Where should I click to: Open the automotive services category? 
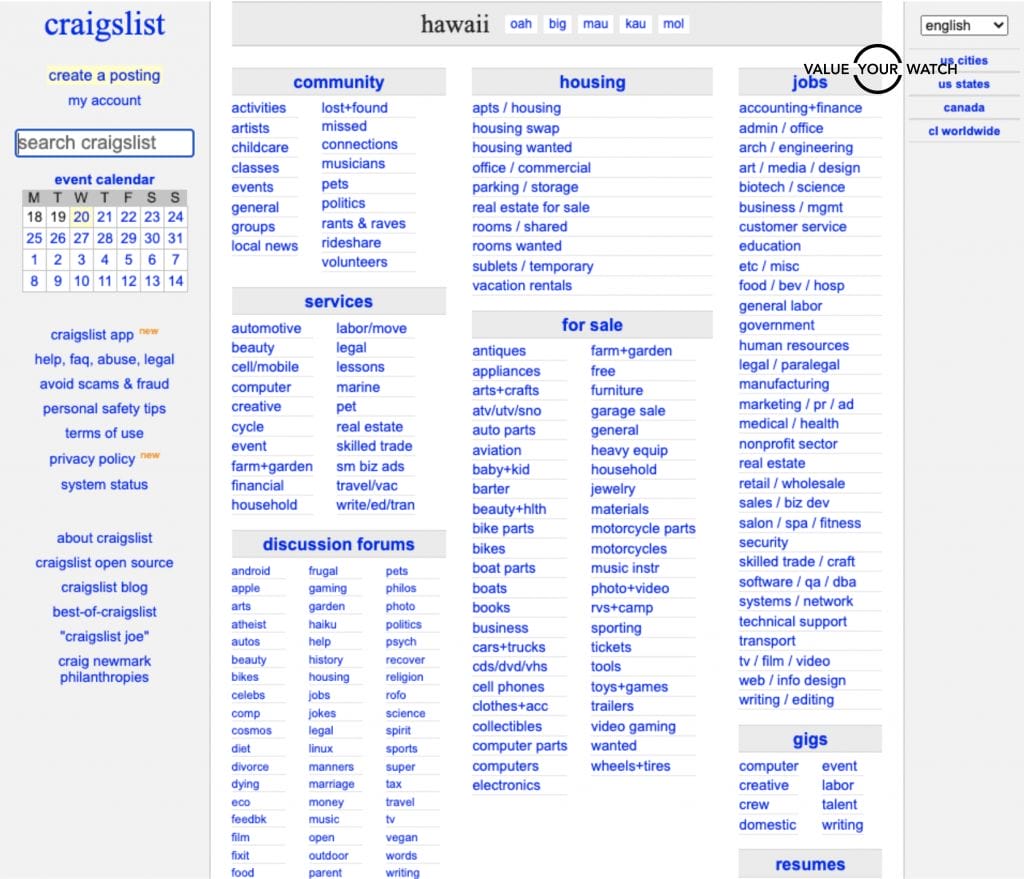coord(266,328)
